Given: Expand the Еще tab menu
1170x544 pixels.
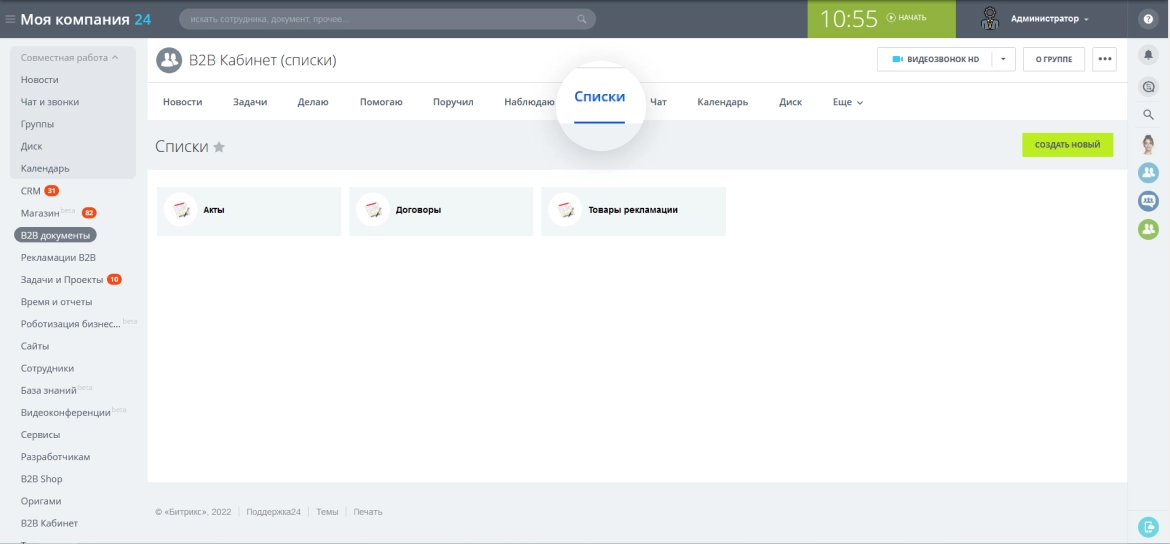Looking at the screenshot, I should 848,102.
